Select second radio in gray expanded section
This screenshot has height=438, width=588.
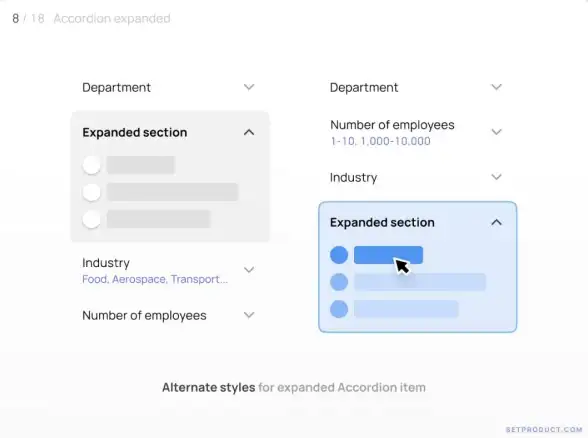92,192
